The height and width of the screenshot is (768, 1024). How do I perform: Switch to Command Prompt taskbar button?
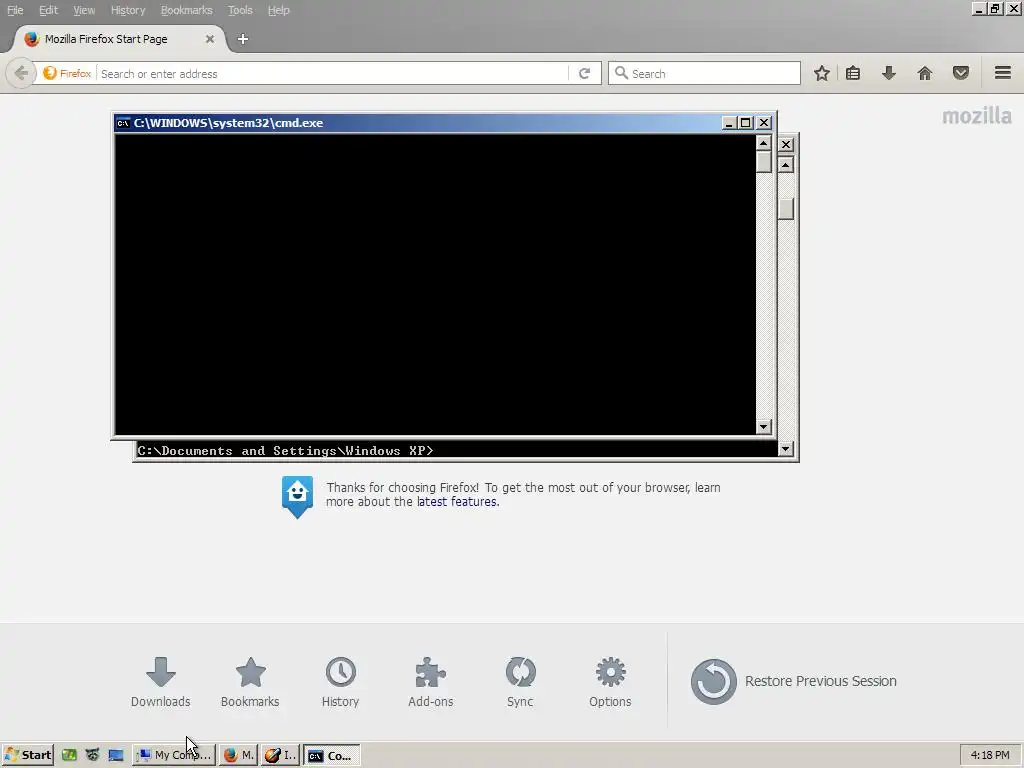pos(331,755)
